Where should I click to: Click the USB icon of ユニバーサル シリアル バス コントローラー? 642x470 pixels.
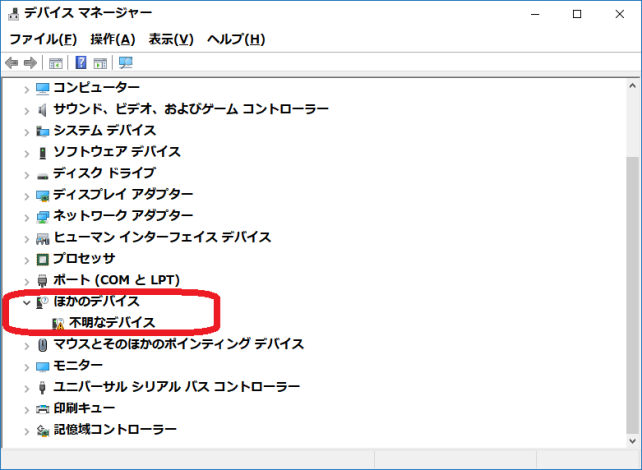[42, 387]
